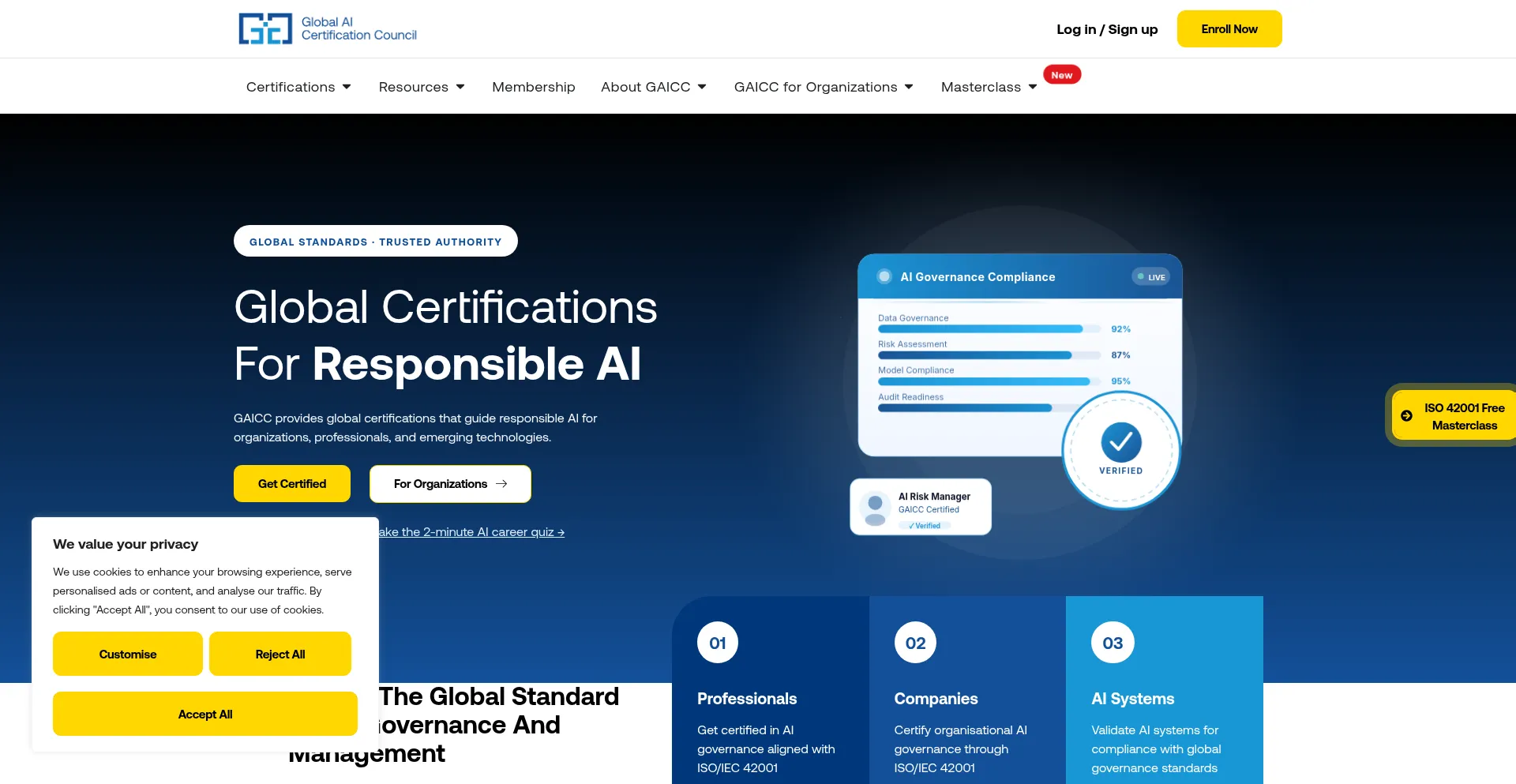The width and height of the screenshot is (1516, 784).
Task: Click the AI Governance Compliance panel title
Action: tap(978, 277)
